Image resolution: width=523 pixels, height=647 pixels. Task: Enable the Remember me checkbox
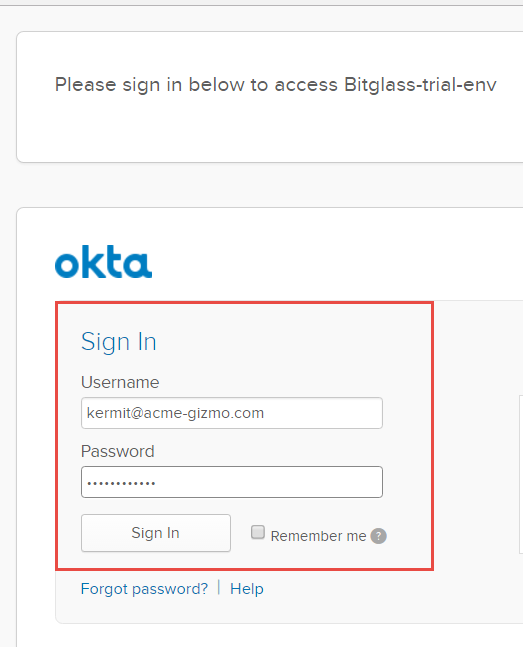[258, 532]
